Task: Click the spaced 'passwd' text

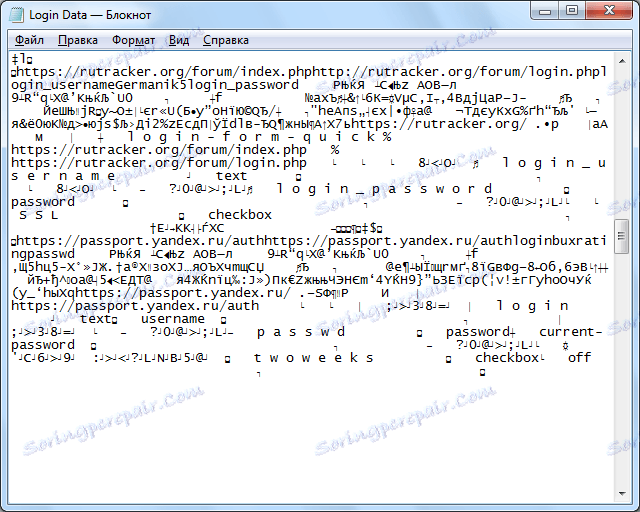Action: (x=301, y=332)
